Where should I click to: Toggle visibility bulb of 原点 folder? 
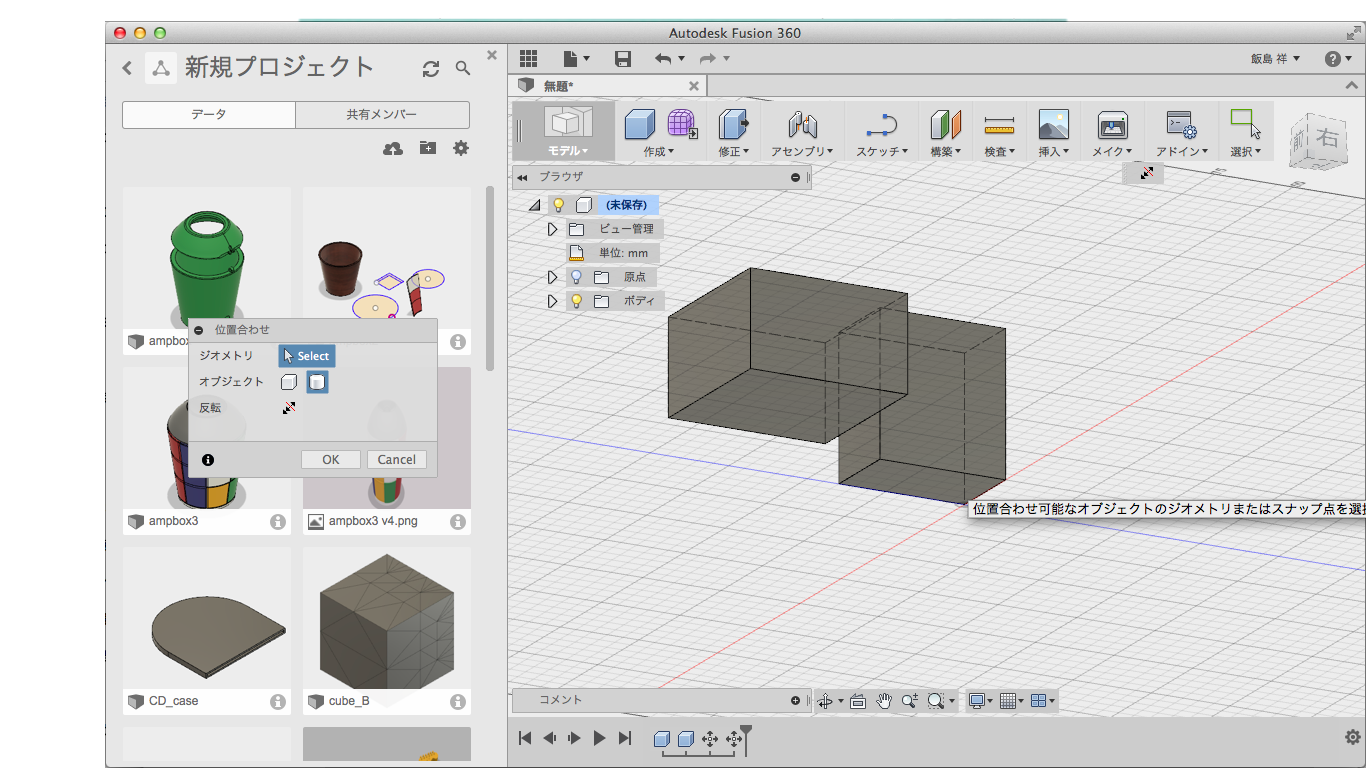576,277
